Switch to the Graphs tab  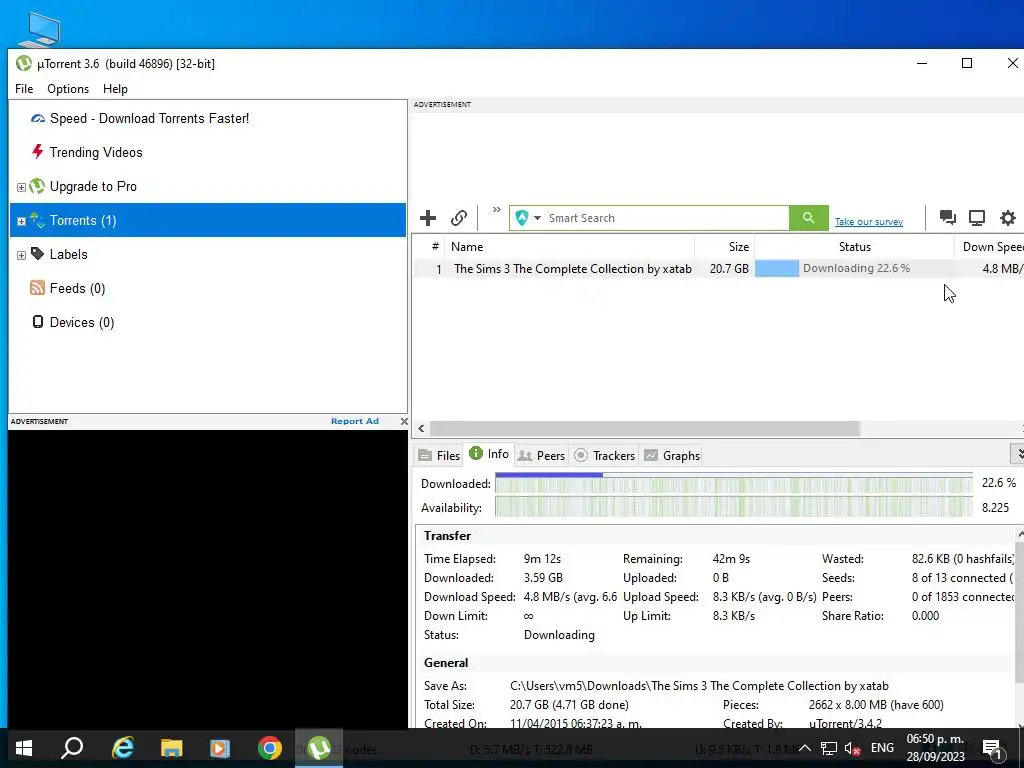[672, 455]
